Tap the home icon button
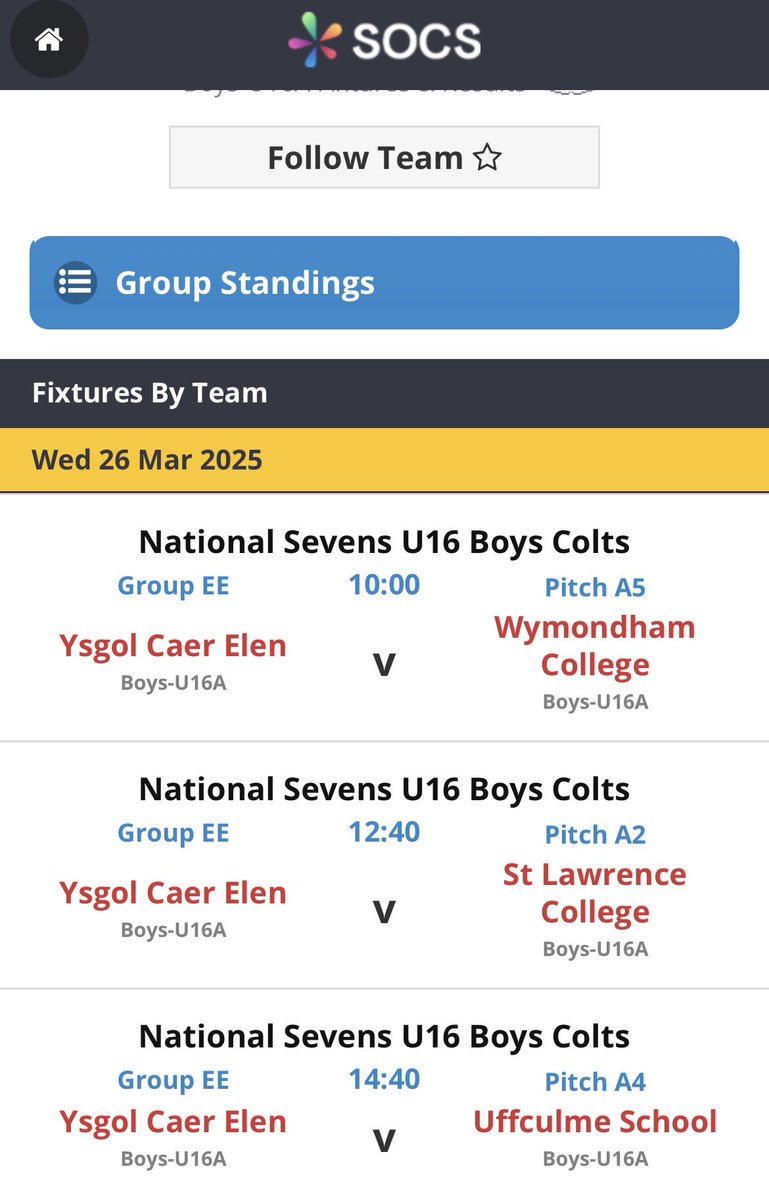 coord(48,41)
